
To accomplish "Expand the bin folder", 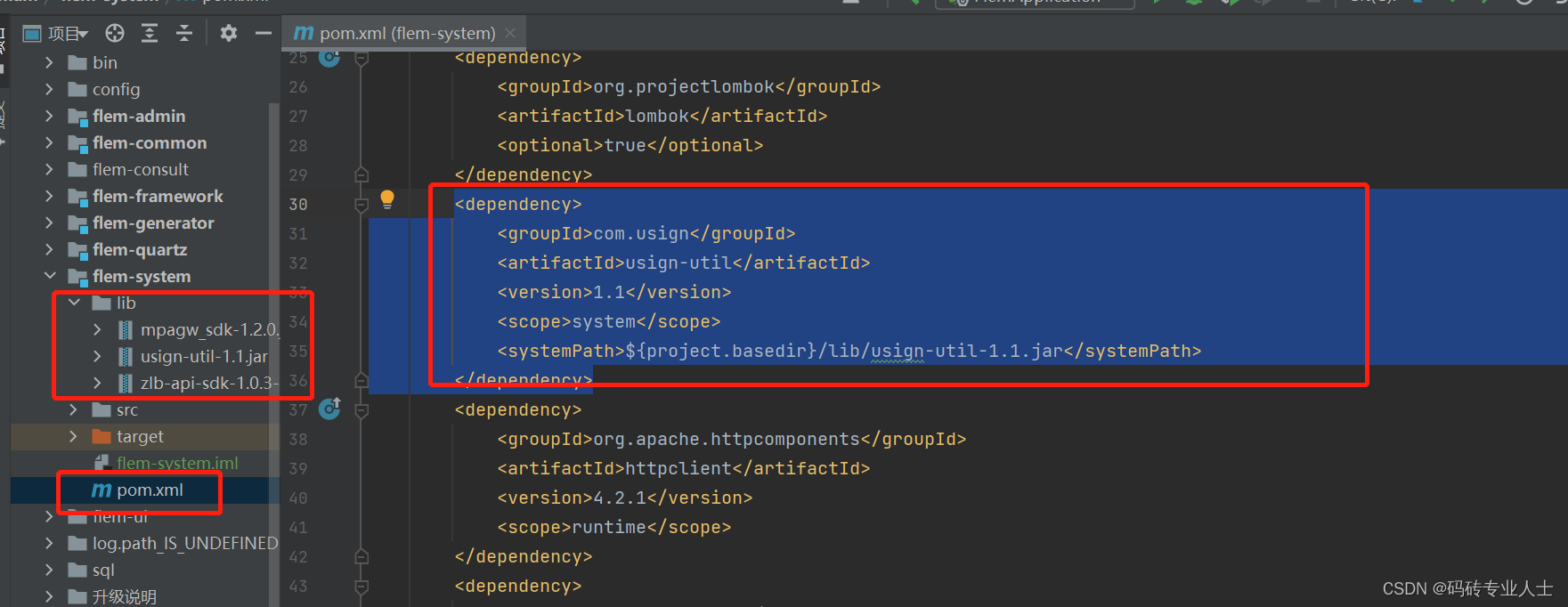I will 49,63.
